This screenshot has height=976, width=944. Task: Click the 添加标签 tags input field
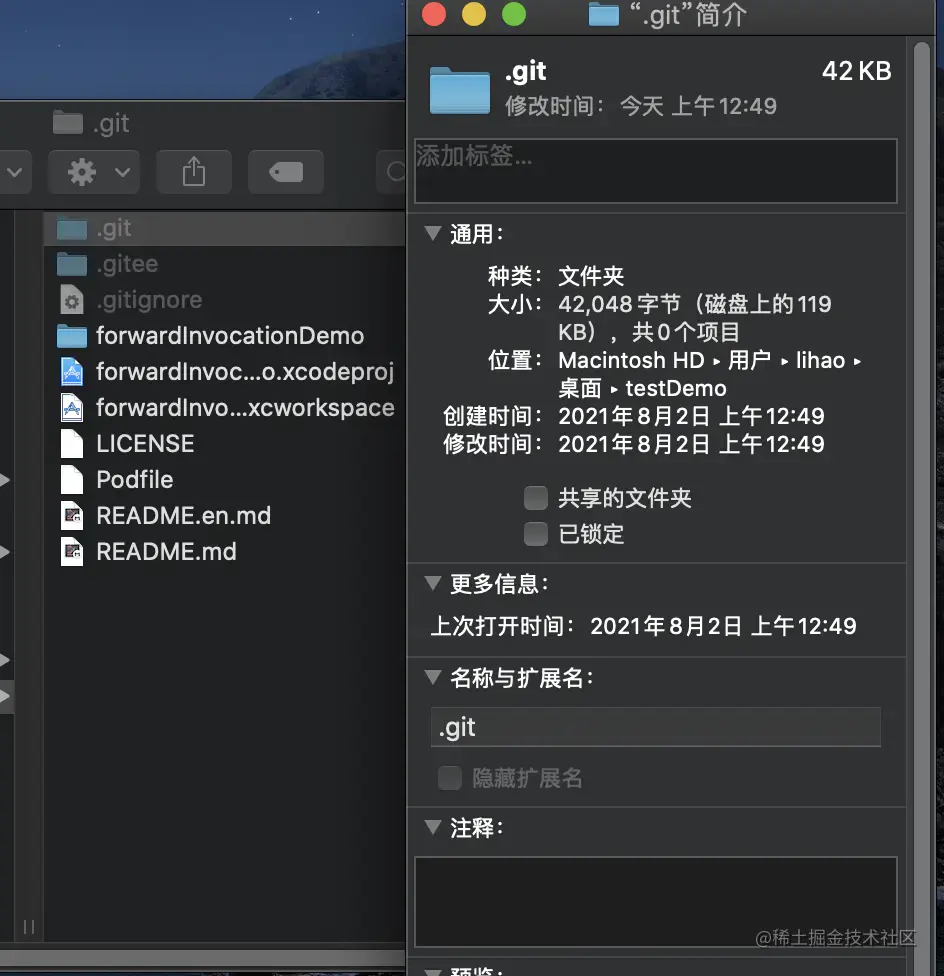(655, 171)
